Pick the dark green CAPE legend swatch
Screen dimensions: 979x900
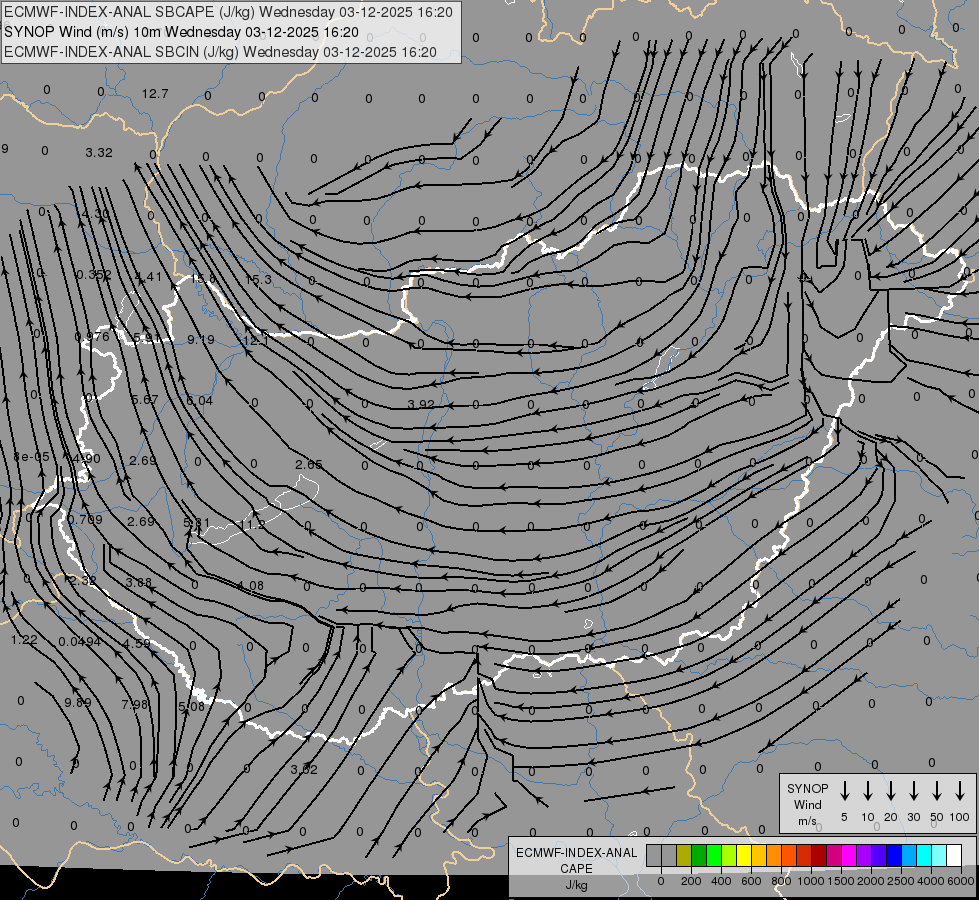click(x=699, y=855)
